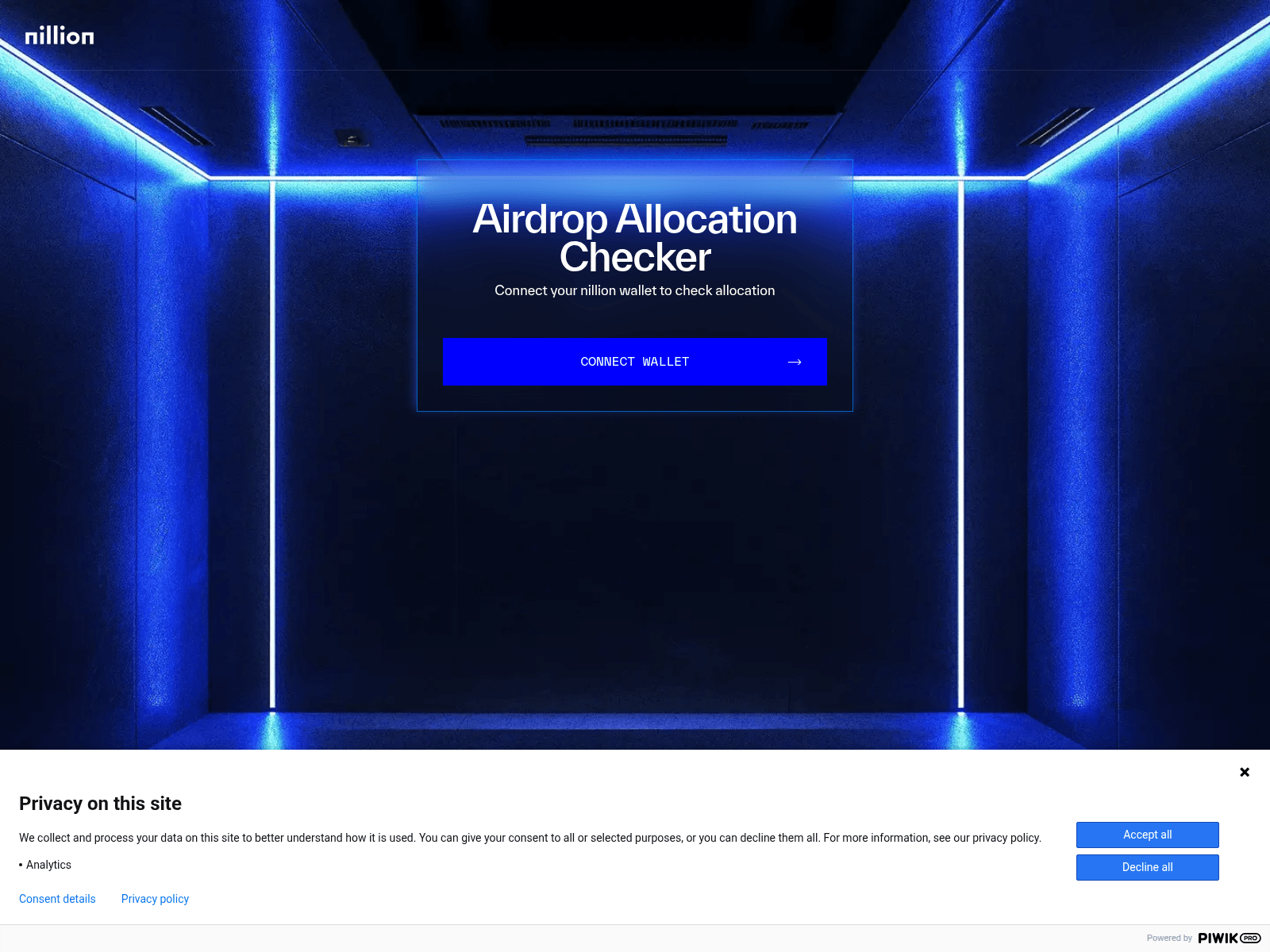Image resolution: width=1270 pixels, height=952 pixels.
Task: Decline all privacy purposes
Action: [x=1147, y=867]
